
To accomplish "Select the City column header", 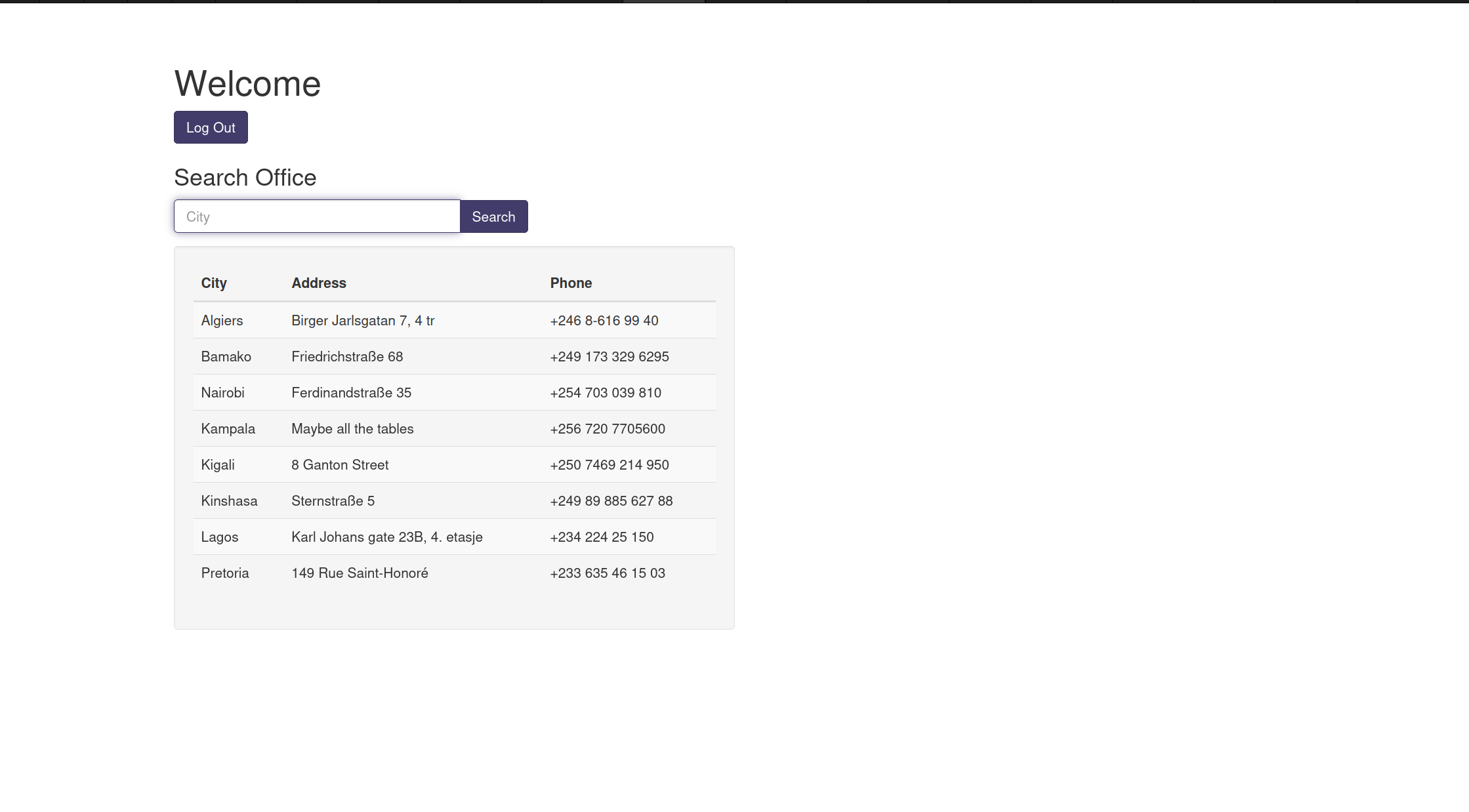I will (x=214, y=283).
